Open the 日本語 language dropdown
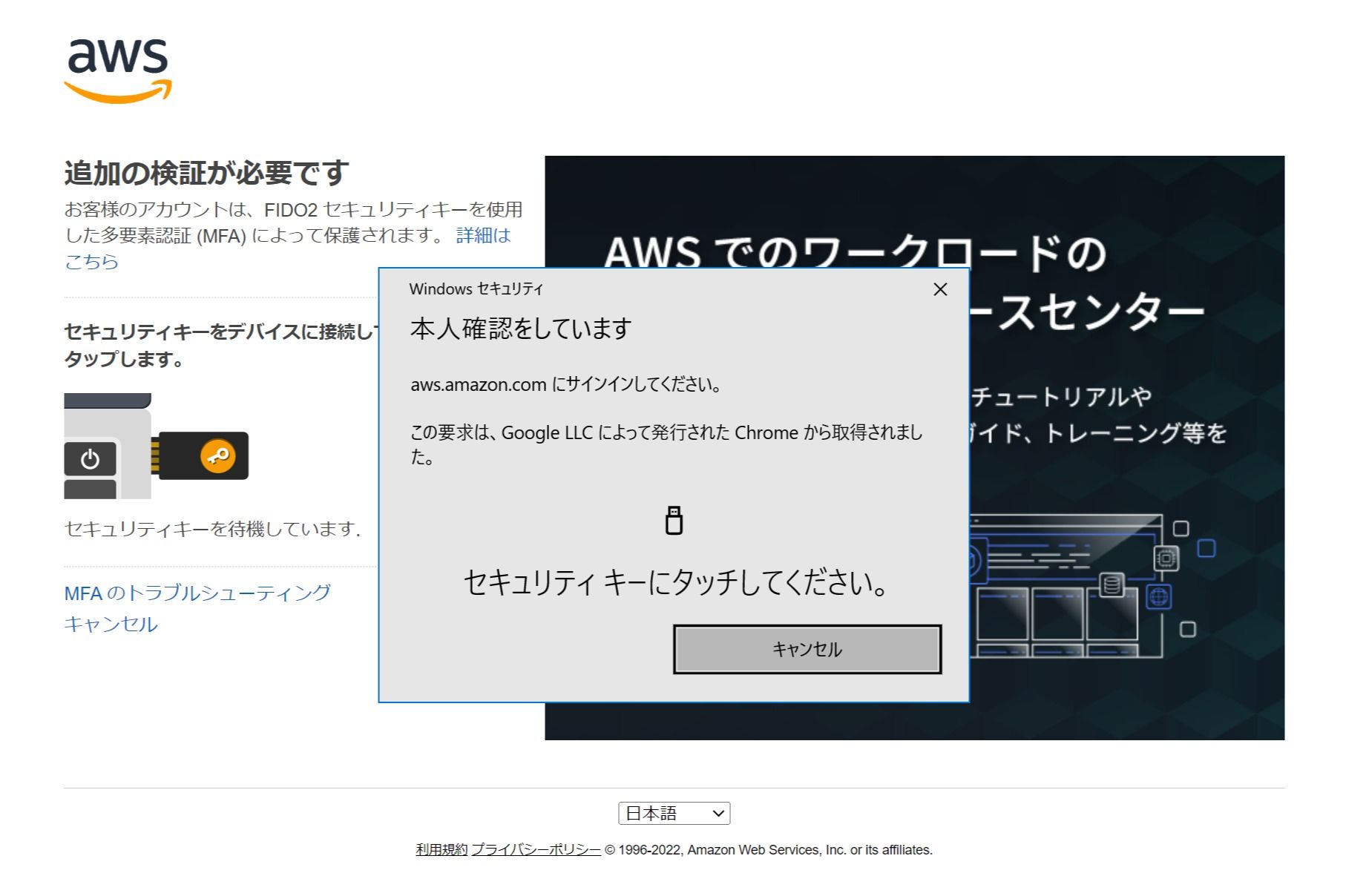The height and width of the screenshot is (896, 1346). pyautogui.click(x=674, y=813)
